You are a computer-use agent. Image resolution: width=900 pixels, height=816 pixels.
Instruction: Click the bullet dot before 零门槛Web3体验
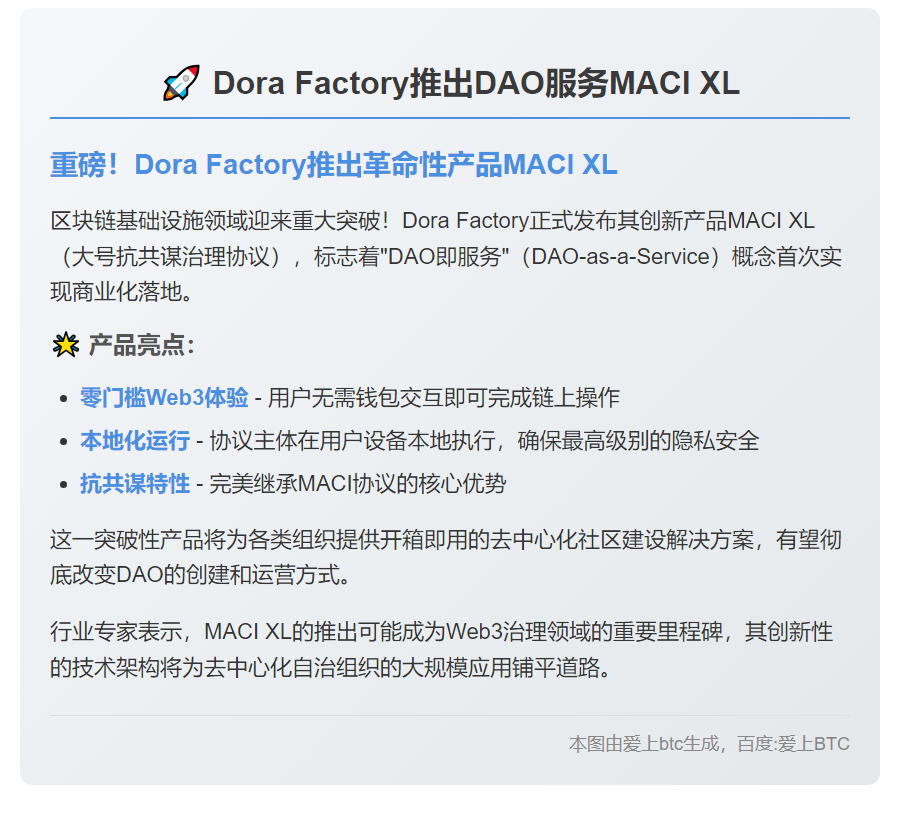tap(64, 398)
